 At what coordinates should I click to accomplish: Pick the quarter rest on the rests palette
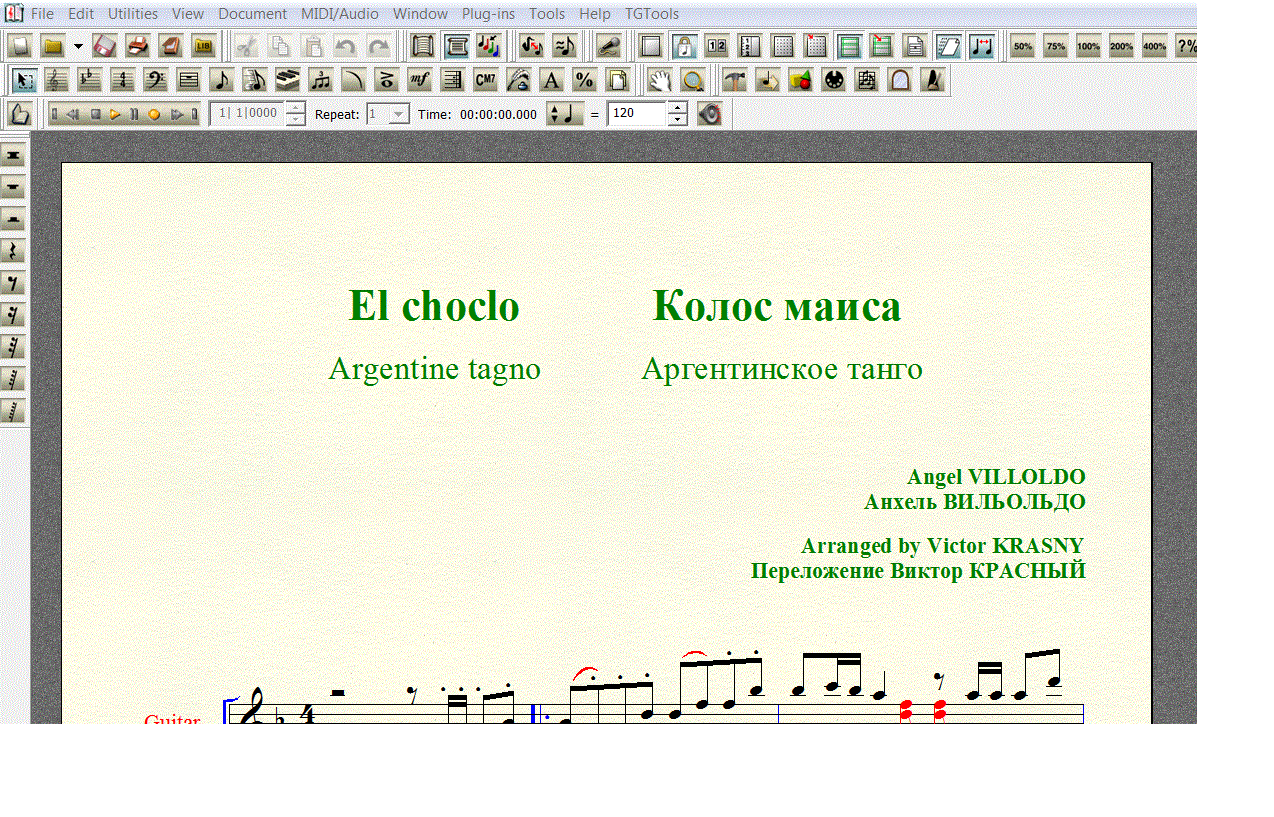point(13,251)
